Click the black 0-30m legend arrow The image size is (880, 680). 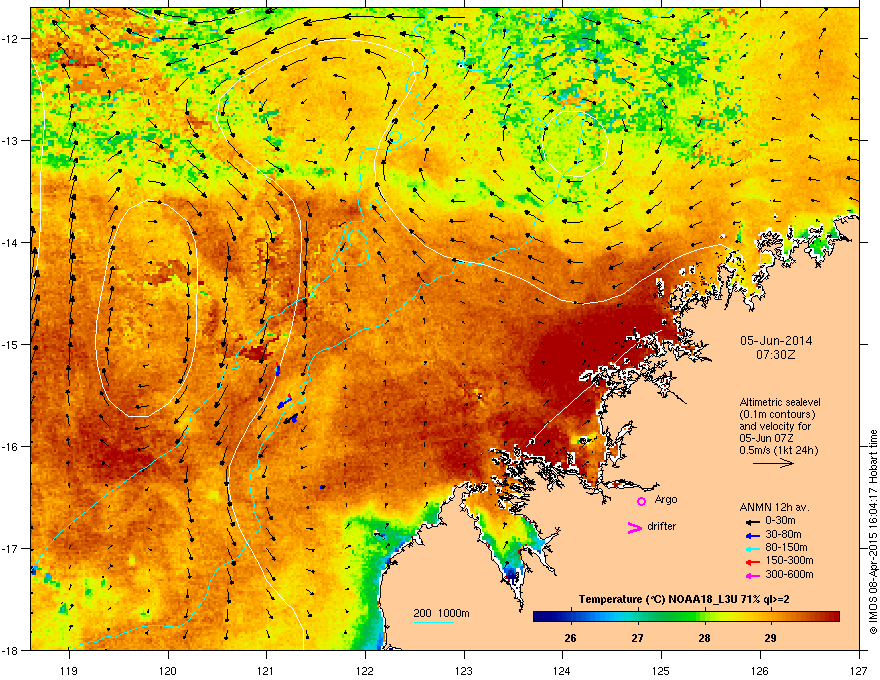point(752,521)
